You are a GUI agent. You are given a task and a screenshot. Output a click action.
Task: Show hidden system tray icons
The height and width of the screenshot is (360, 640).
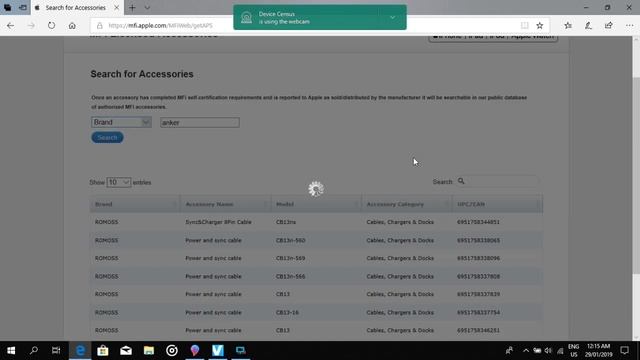[526, 351]
